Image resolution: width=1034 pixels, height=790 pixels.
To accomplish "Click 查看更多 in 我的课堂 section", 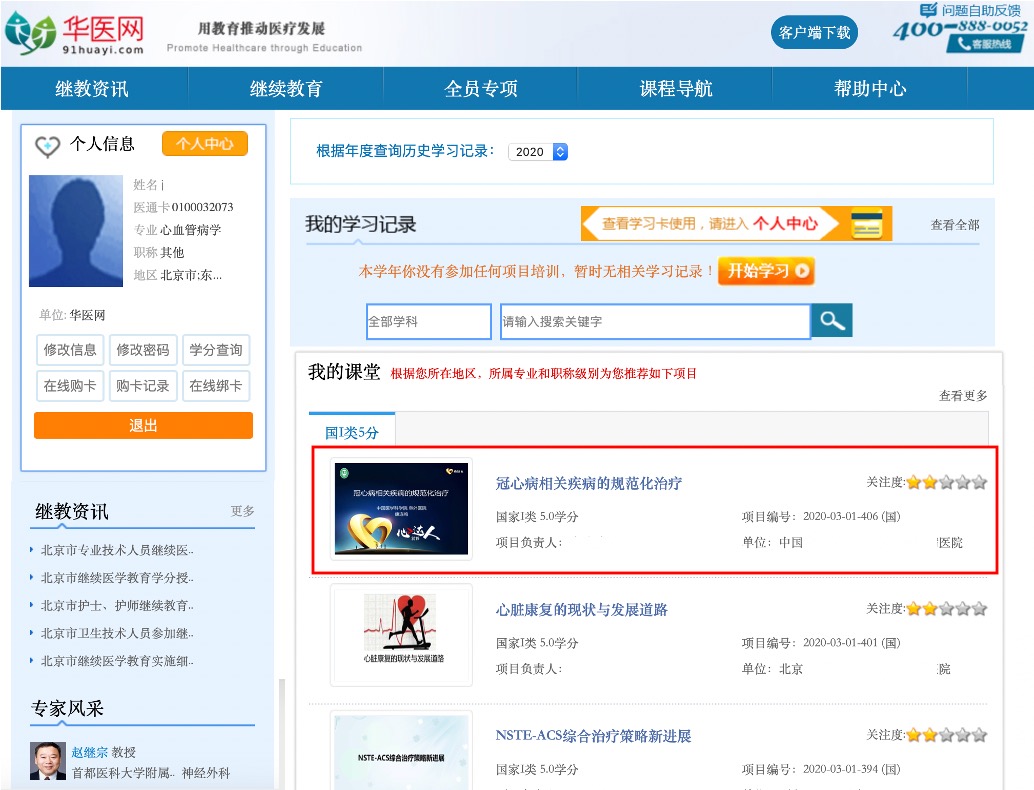I will (962, 396).
